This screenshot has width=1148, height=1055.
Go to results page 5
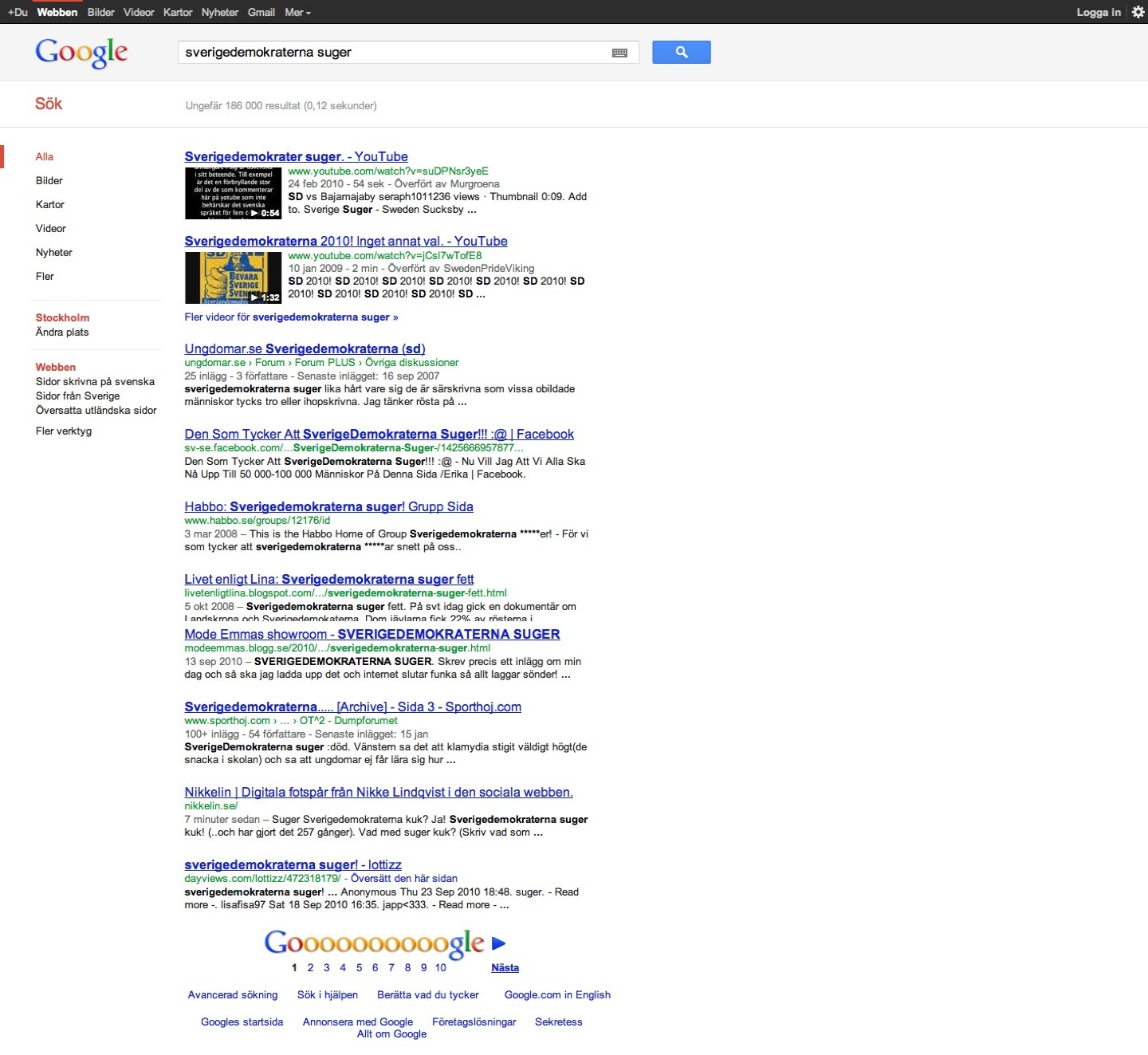[x=359, y=967]
